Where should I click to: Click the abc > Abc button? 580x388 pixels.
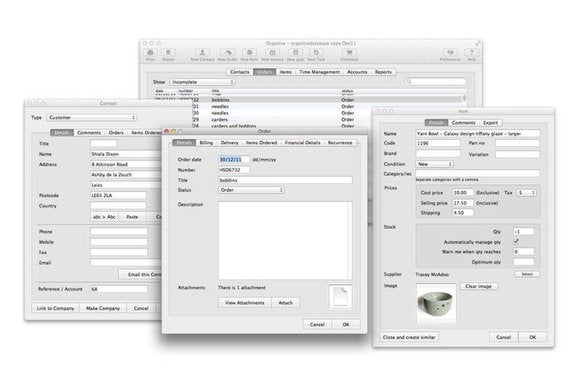click(x=104, y=217)
